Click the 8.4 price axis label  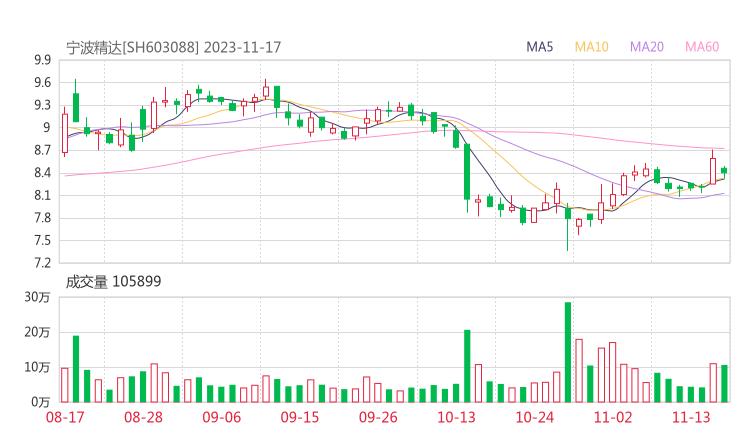[42, 173]
